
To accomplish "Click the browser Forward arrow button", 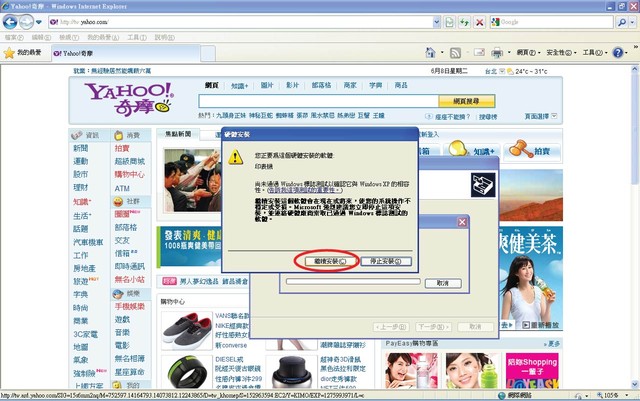I will [x=27, y=22].
